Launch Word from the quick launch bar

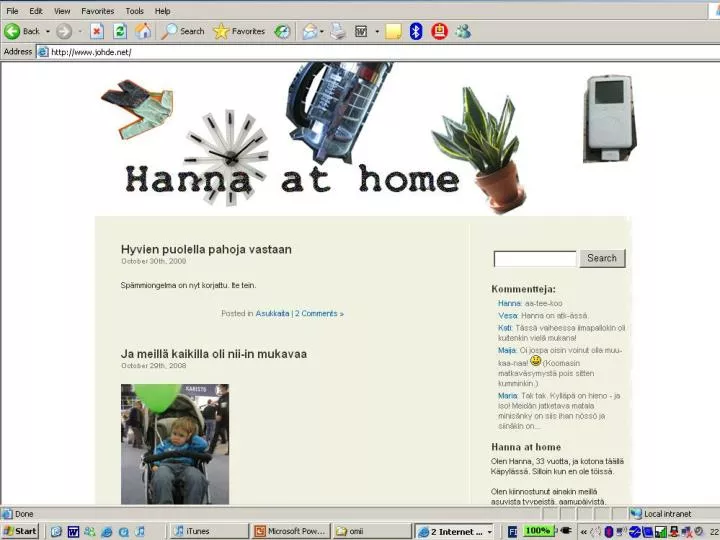[x=73, y=532]
